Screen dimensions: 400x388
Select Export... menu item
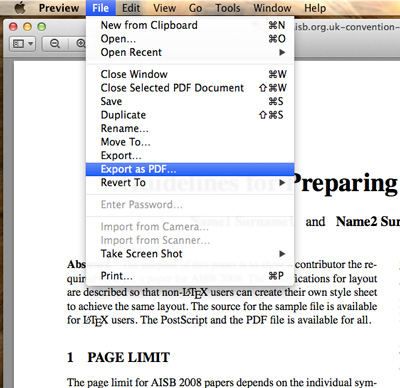(190, 156)
